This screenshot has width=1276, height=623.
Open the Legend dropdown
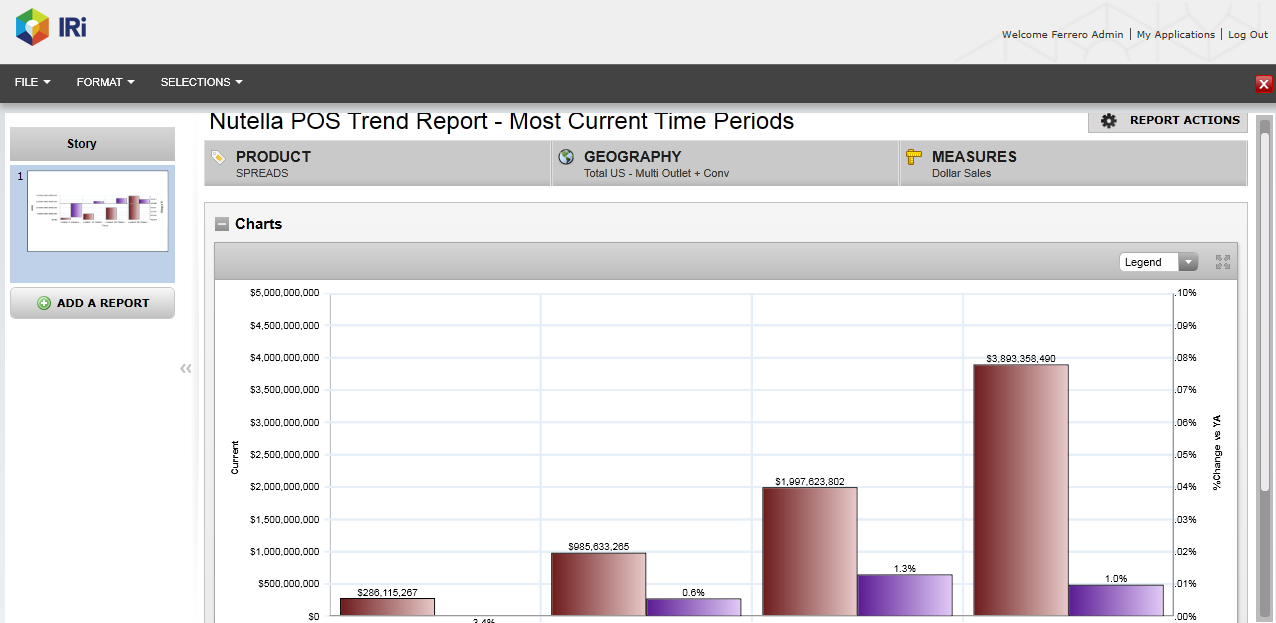pos(1158,262)
